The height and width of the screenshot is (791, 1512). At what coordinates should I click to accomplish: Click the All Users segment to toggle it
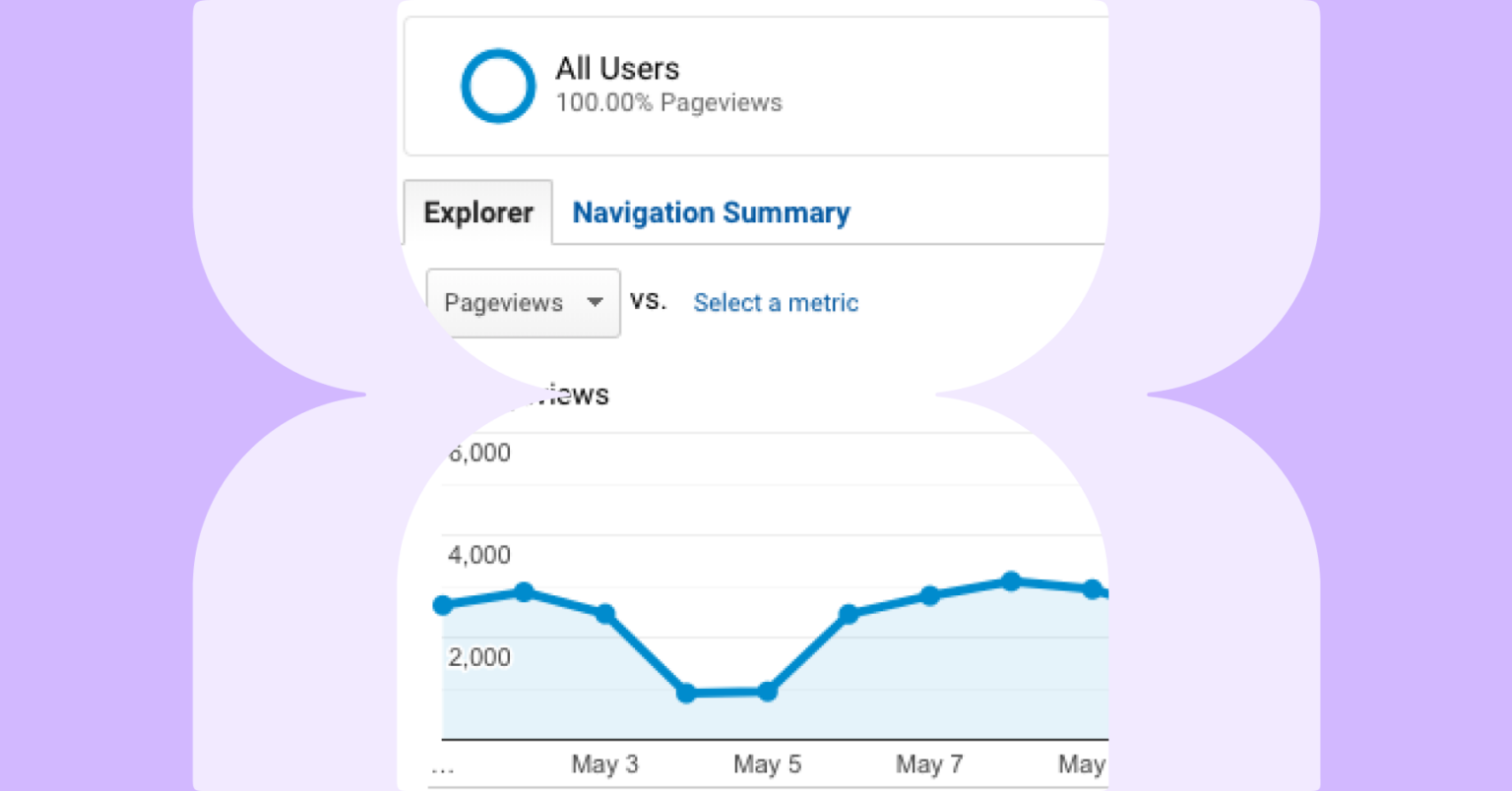pos(615,69)
